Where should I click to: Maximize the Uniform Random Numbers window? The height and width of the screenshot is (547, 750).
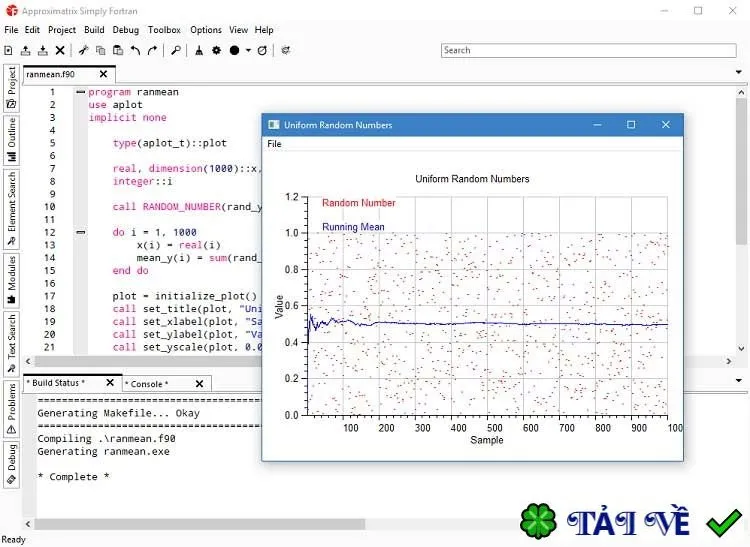631,125
